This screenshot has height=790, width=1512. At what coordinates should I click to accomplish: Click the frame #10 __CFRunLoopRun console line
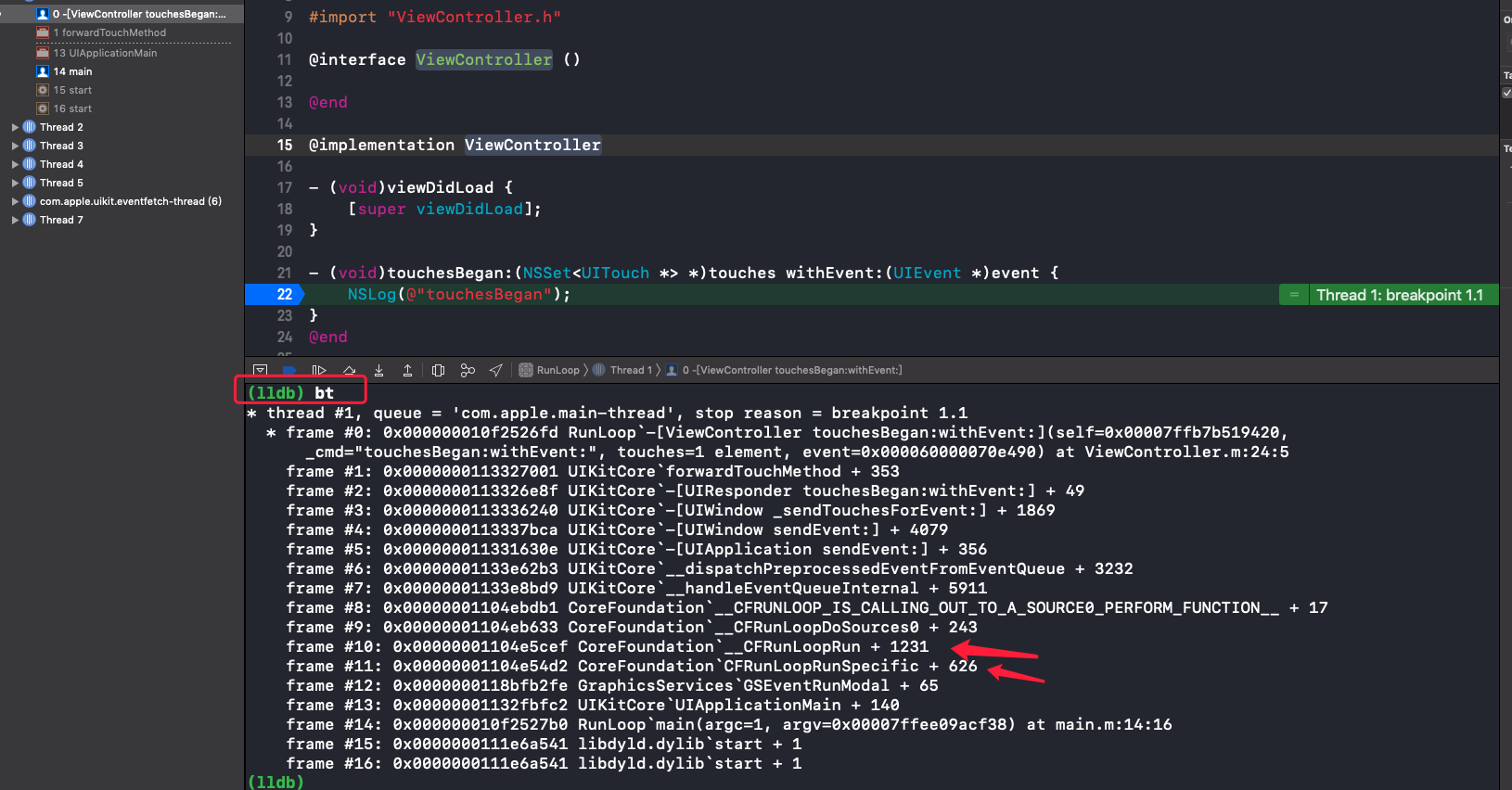pos(608,646)
